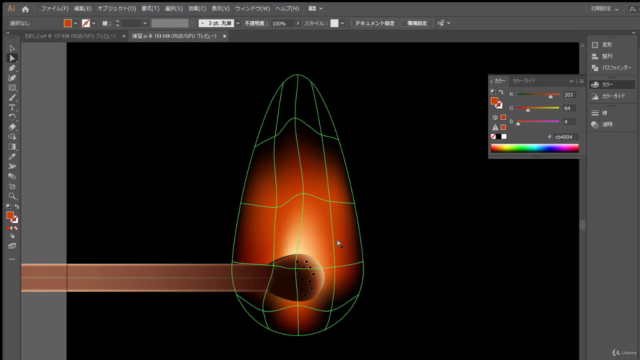640x360 pixels.
Task: Open the 編集(E) menu
Action: click(x=83, y=9)
